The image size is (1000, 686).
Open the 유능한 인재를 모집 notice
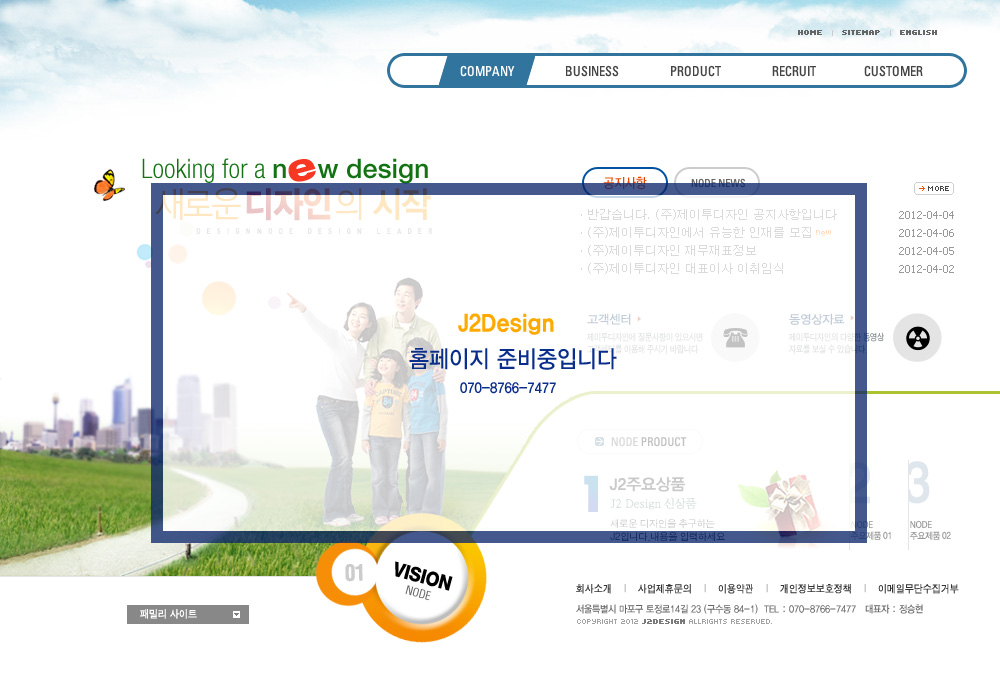(x=700, y=232)
